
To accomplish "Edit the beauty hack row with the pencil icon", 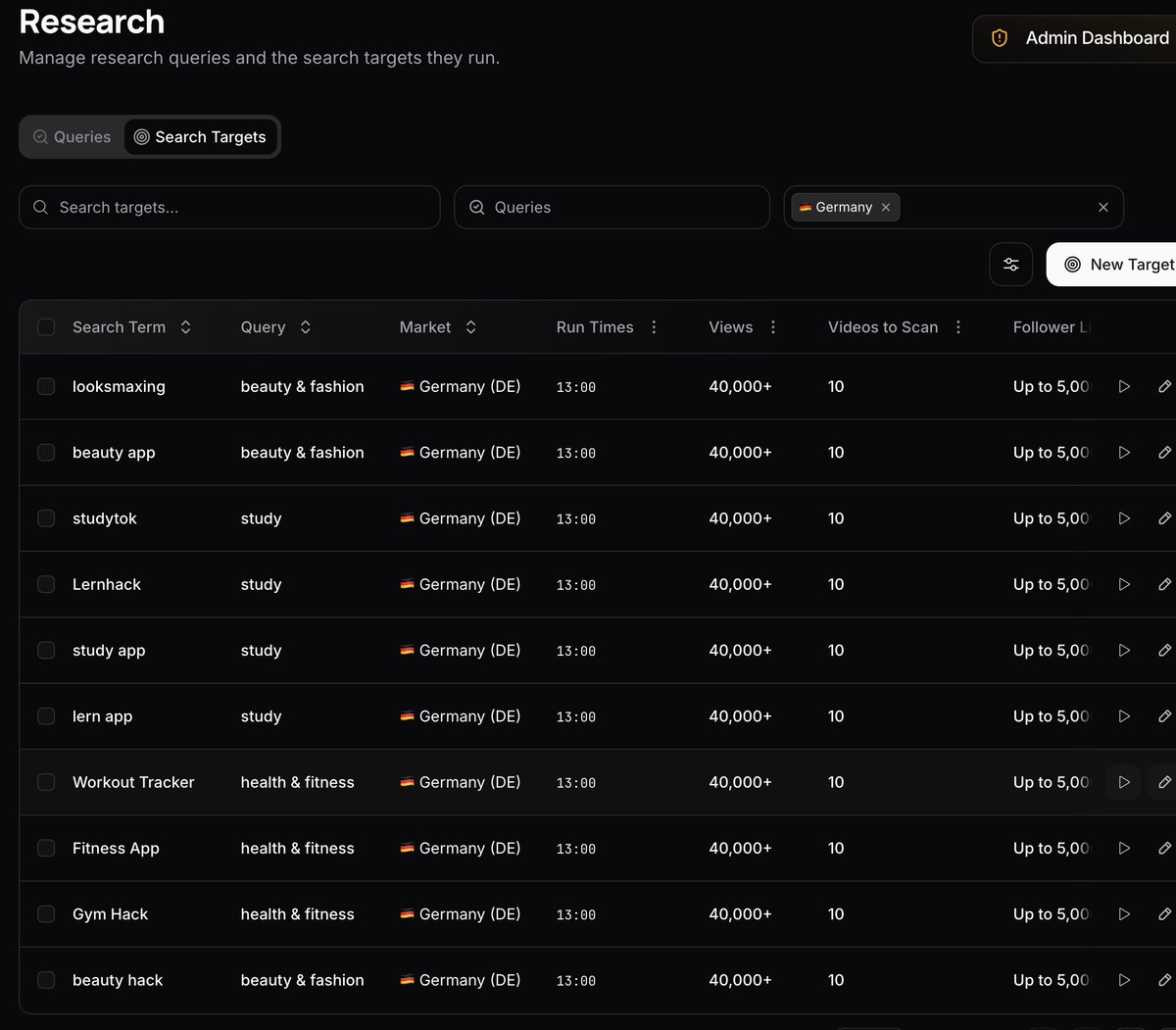I will (1164, 980).
